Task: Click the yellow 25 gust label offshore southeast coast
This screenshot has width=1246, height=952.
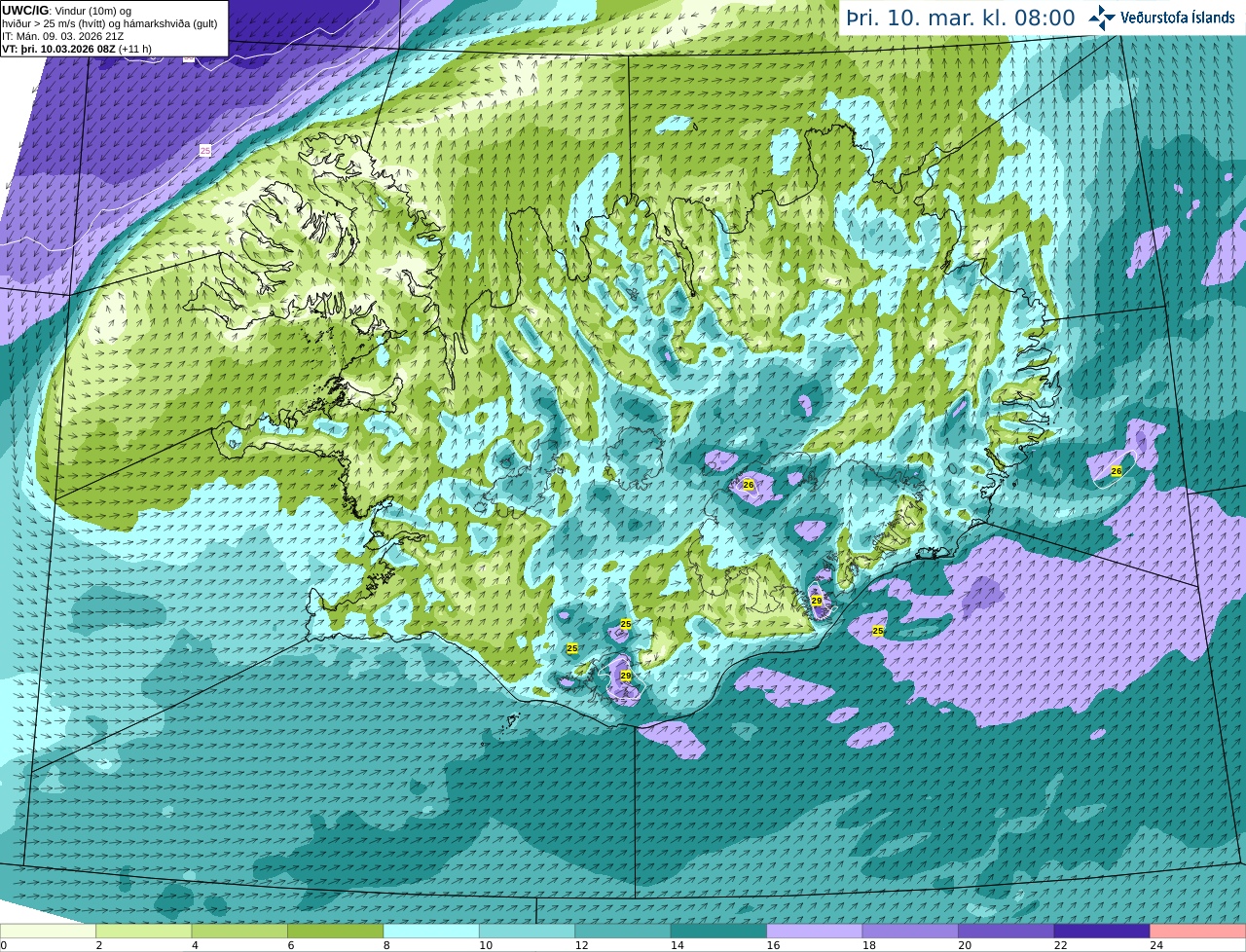Action: point(878,631)
